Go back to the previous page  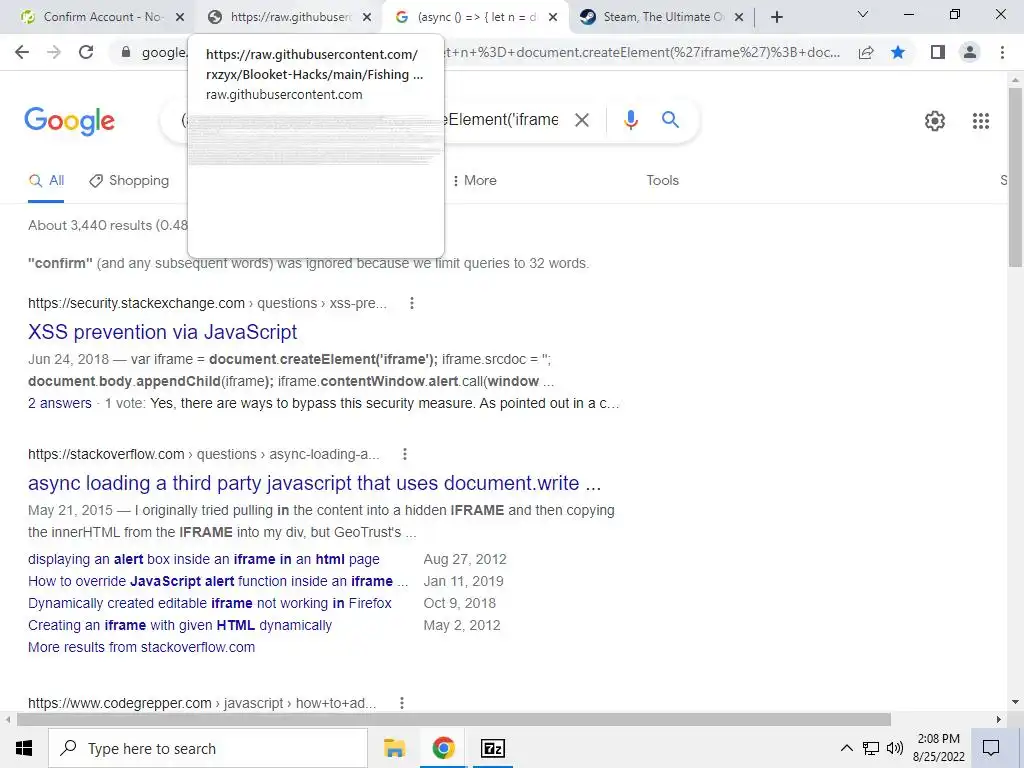(22, 52)
